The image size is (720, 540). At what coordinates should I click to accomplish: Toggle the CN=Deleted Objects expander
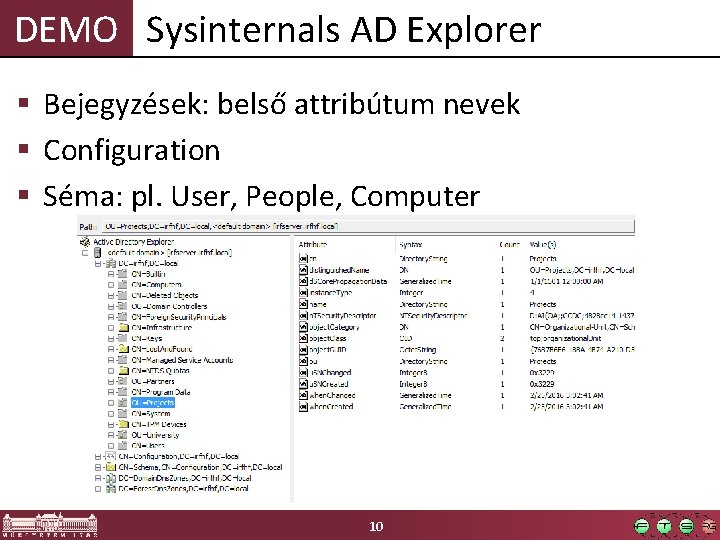[x=111, y=296]
